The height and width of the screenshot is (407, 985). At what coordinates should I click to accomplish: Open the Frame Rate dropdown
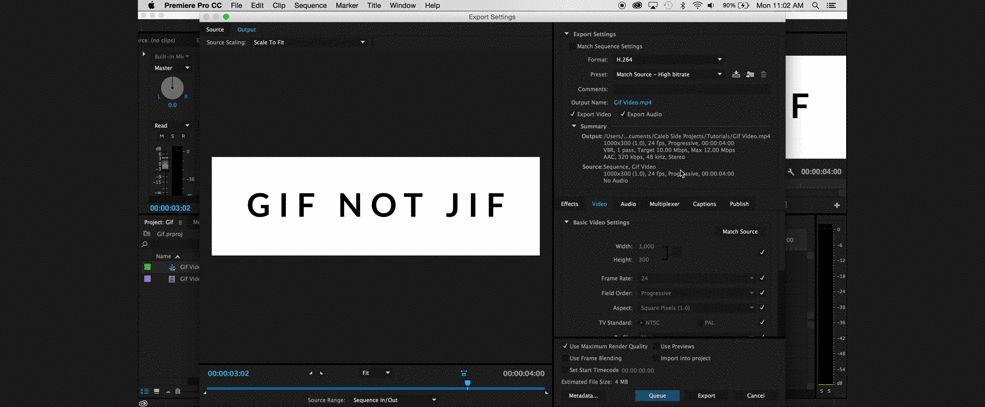(697, 278)
